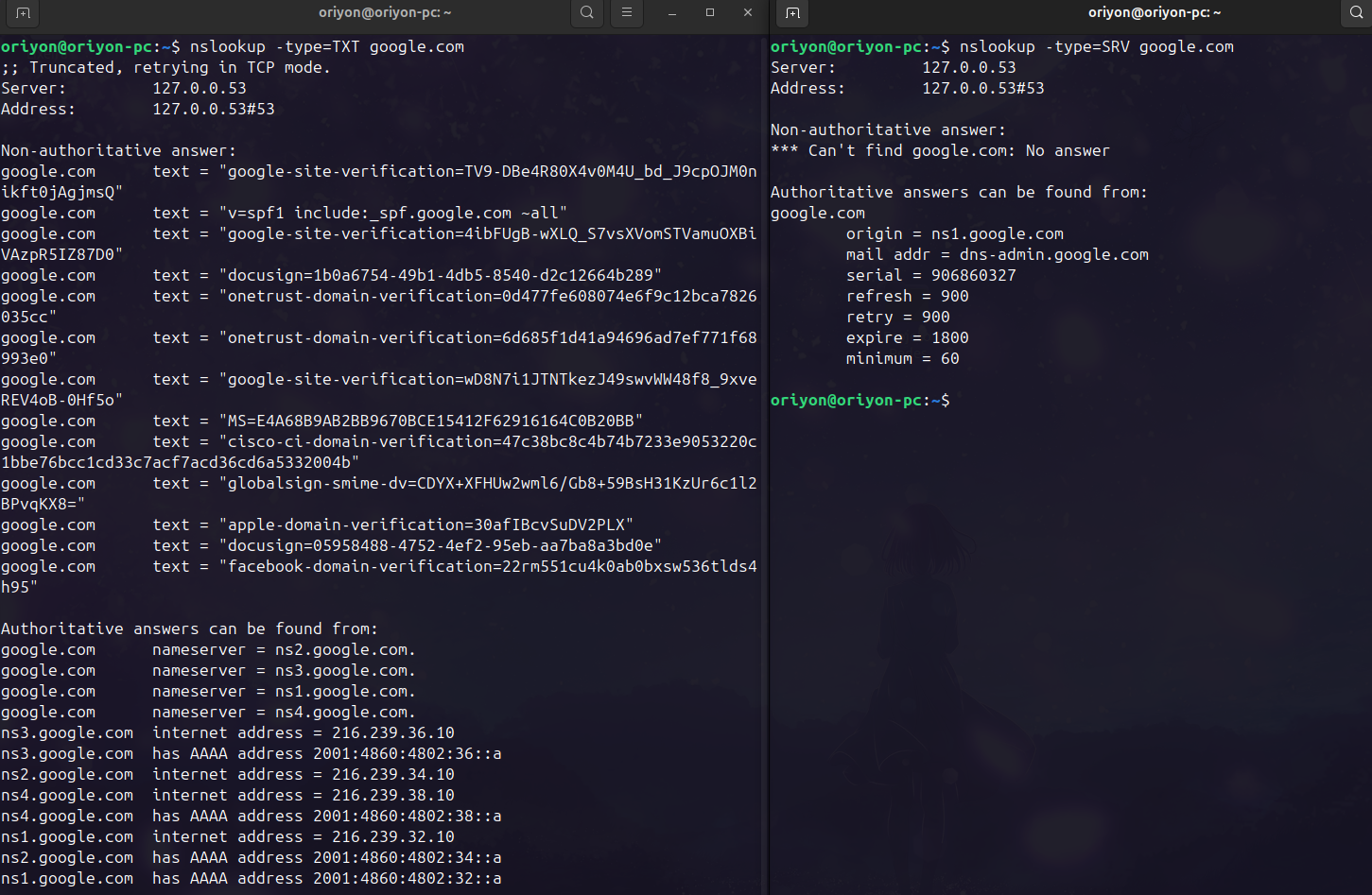Click the 'nslookup -type=SRV google.com' command

tap(1097, 46)
